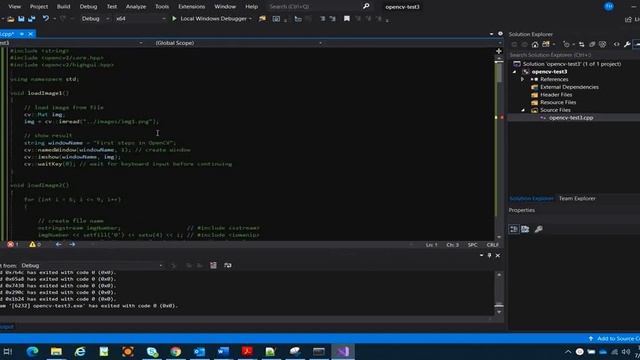Toggle pin on the .cpp editor tab

tap(22, 34)
